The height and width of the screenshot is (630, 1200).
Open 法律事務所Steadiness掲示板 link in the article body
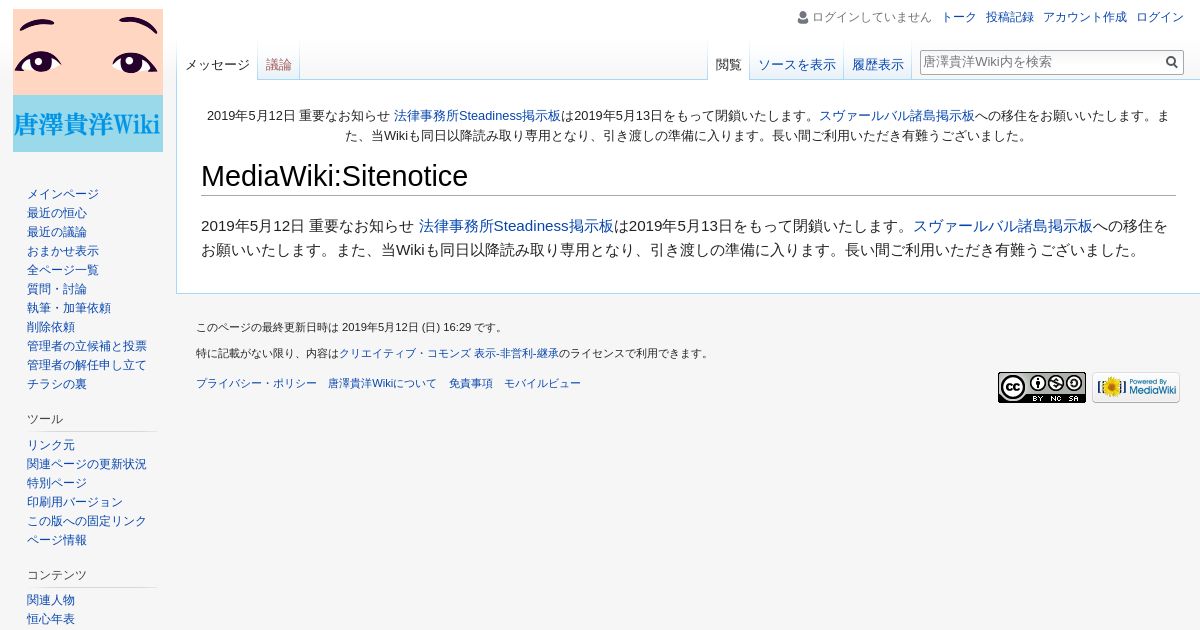(516, 226)
